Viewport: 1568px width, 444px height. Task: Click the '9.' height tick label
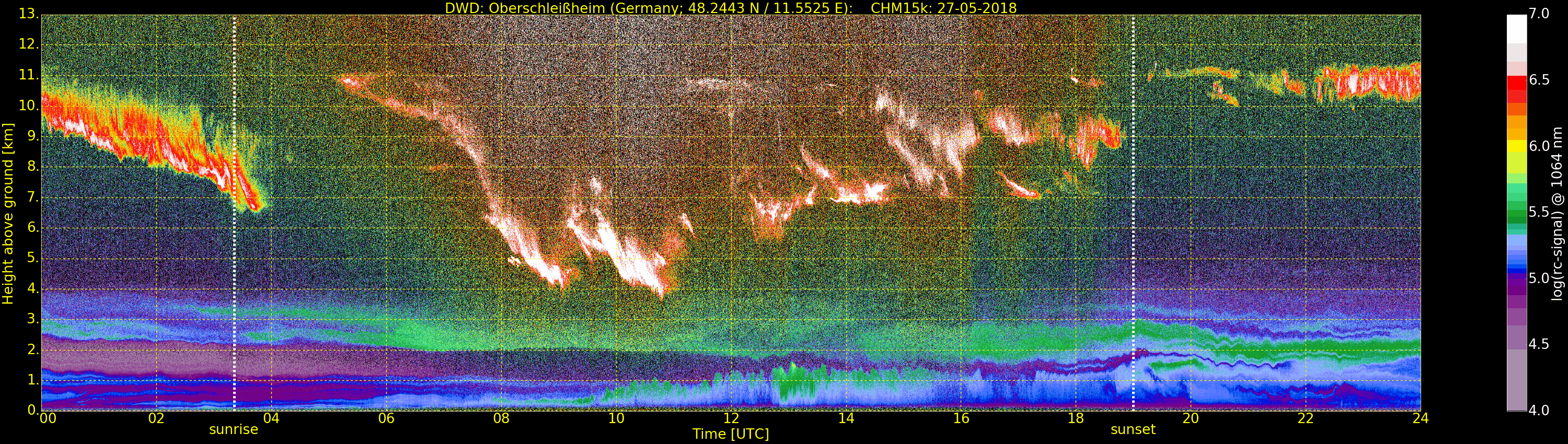click(x=32, y=136)
